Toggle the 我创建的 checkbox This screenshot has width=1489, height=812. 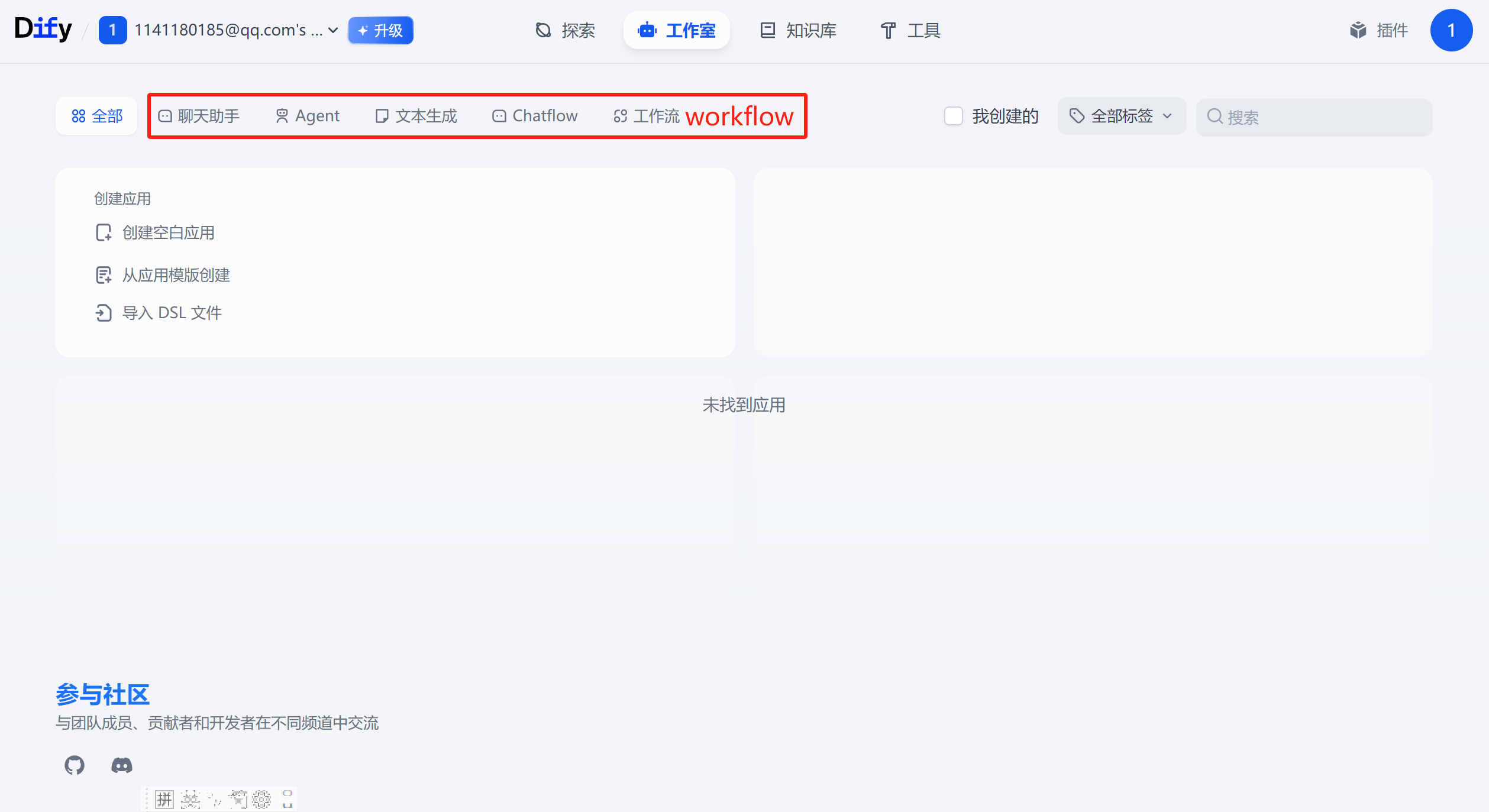[953, 116]
